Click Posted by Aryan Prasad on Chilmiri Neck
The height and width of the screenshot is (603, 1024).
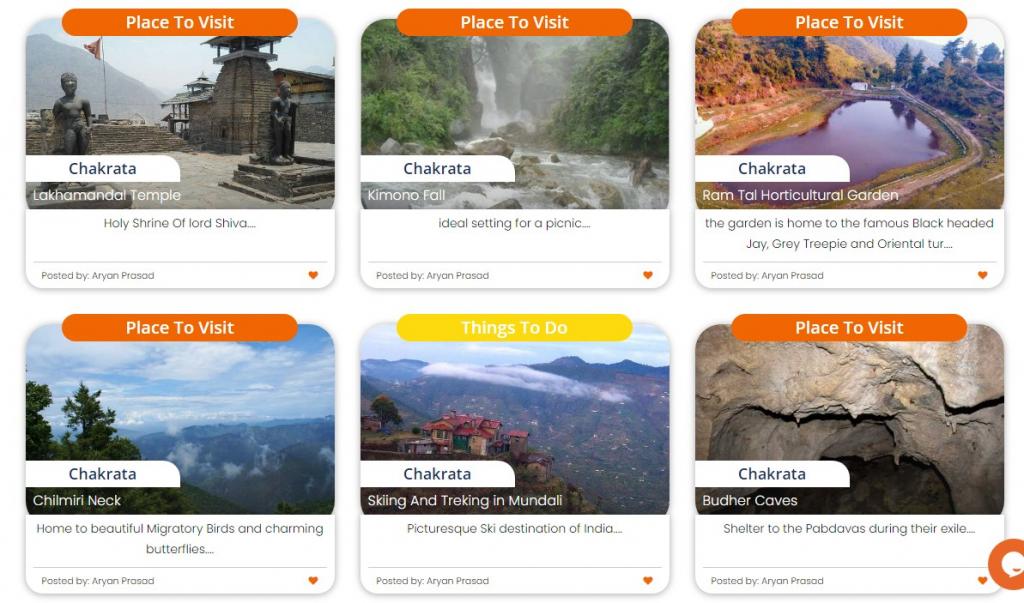coord(98,581)
